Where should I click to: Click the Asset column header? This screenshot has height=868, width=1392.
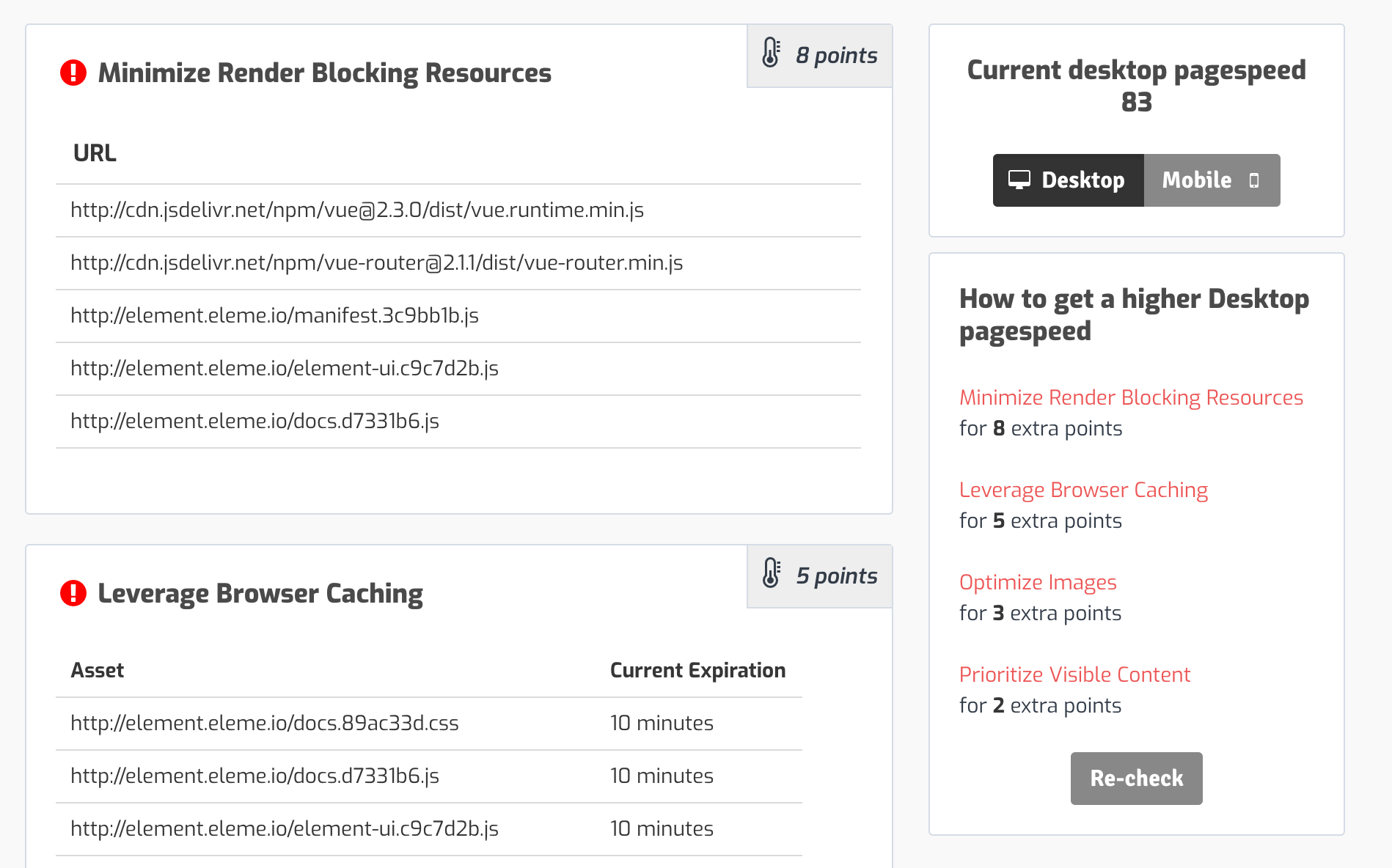[x=98, y=671]
